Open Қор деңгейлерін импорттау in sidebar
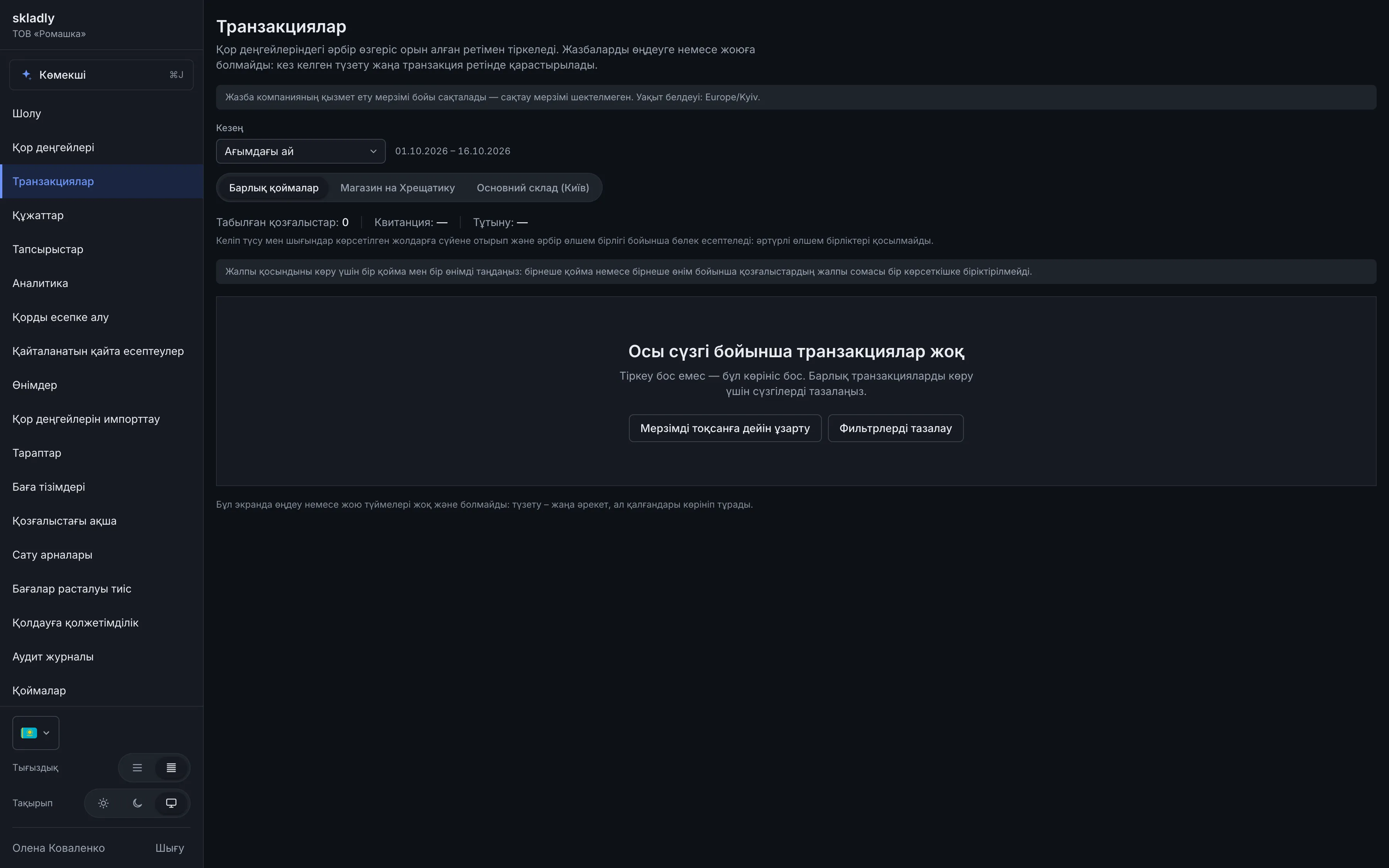This screenshot has height=868, width=1389. 101,419
